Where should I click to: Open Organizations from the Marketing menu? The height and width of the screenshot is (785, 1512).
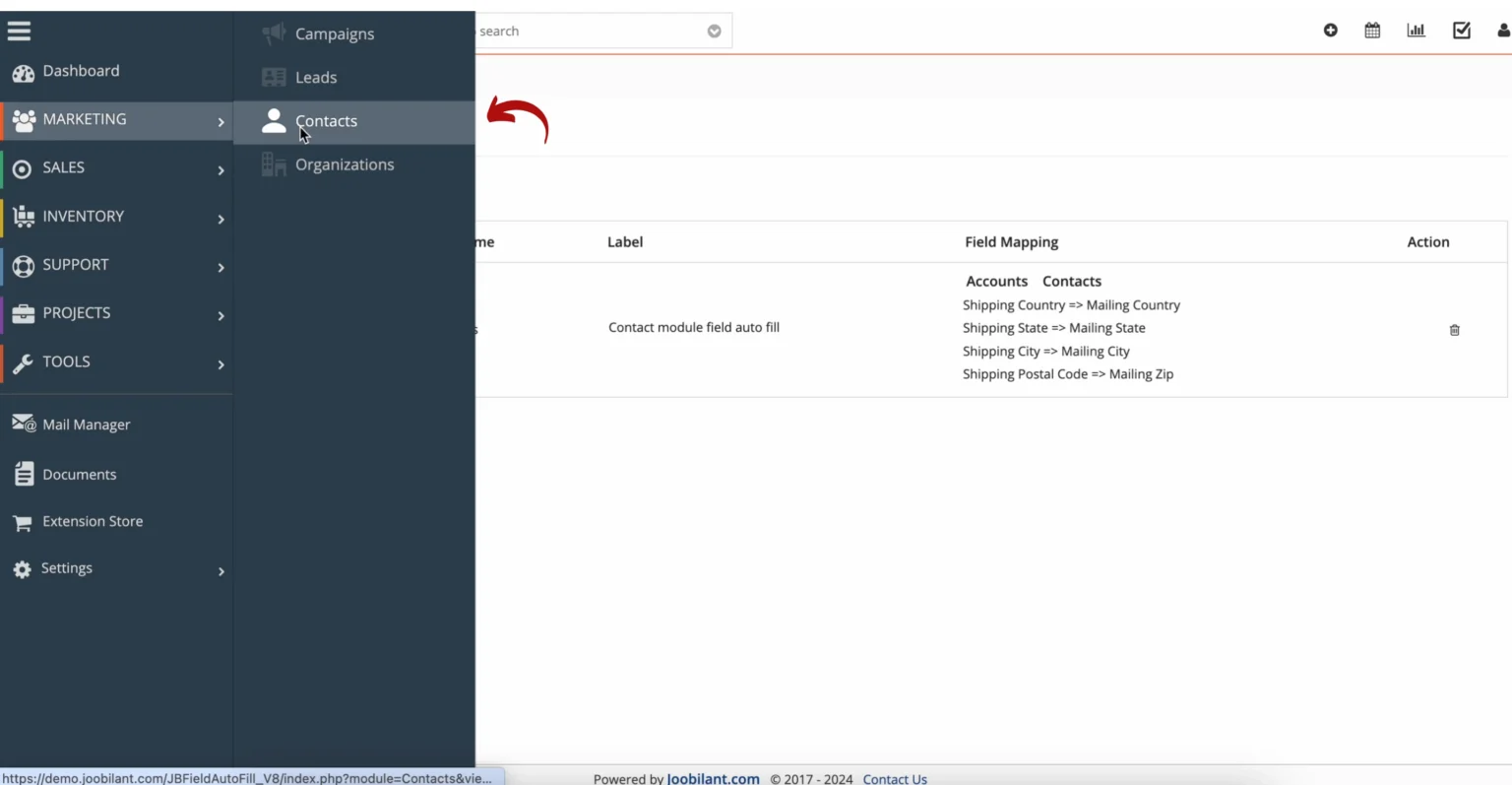click(344, 164)
